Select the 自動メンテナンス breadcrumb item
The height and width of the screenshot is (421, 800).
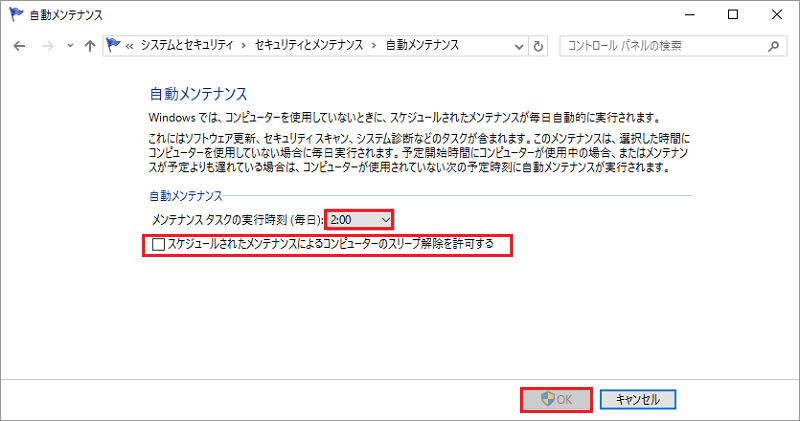(x=422, y=45)
